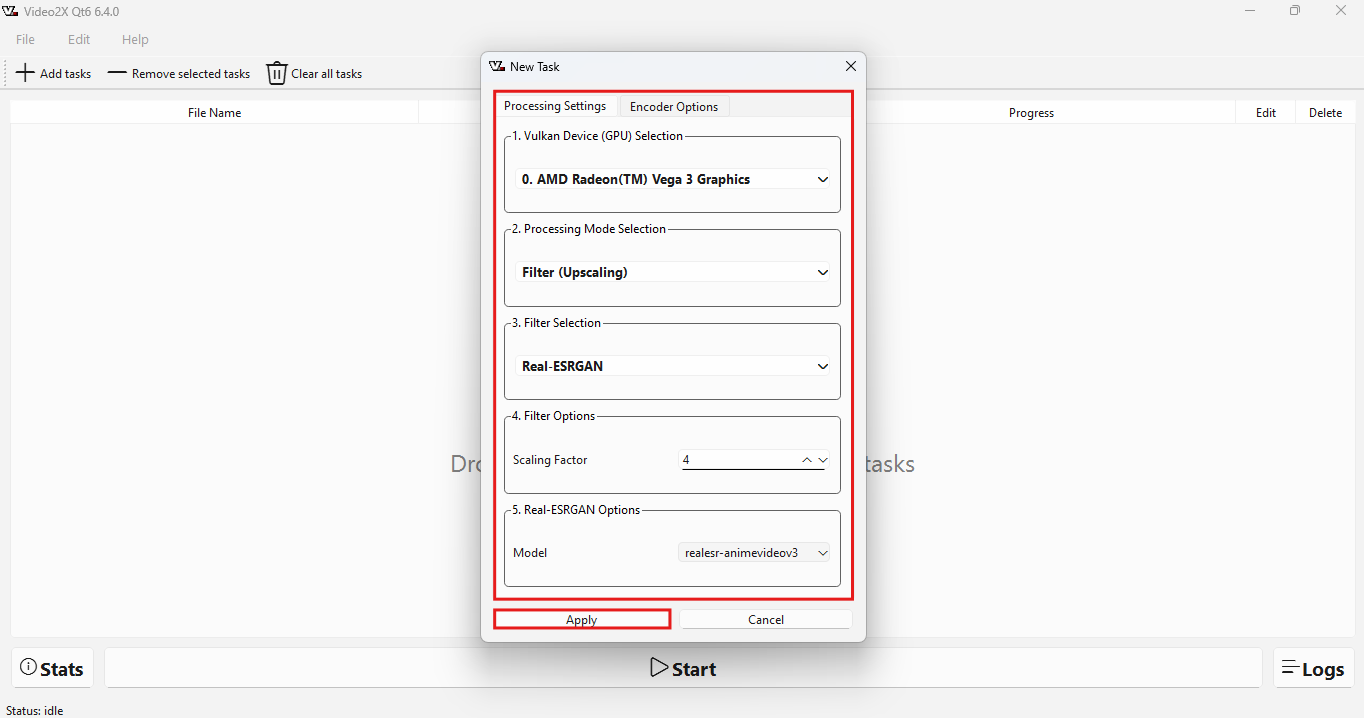The image size is (1364, 718).
Task: Restore down the Video2X window
Action: [x=1295, y=11]
